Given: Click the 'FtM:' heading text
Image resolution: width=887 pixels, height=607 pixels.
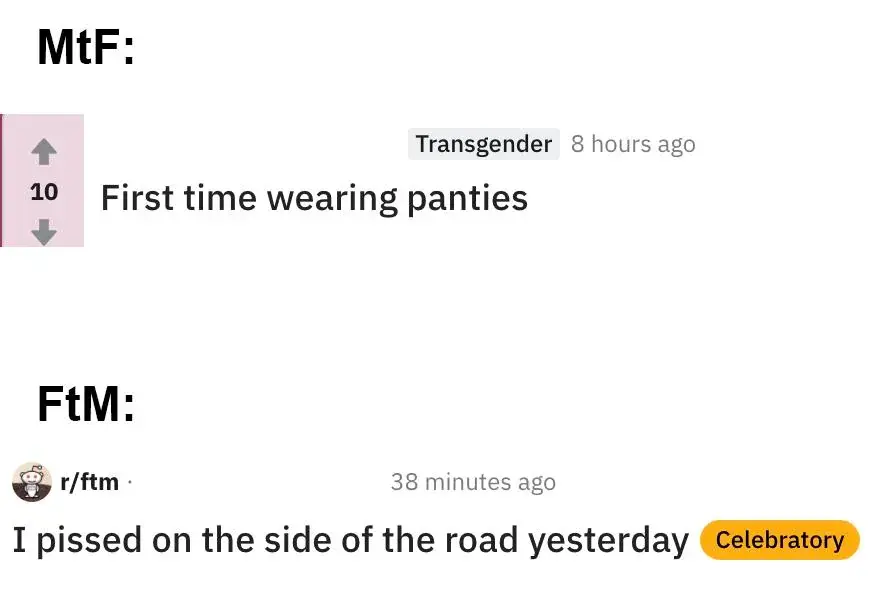Looking at the screenshot, I should (x=85, y=404).
